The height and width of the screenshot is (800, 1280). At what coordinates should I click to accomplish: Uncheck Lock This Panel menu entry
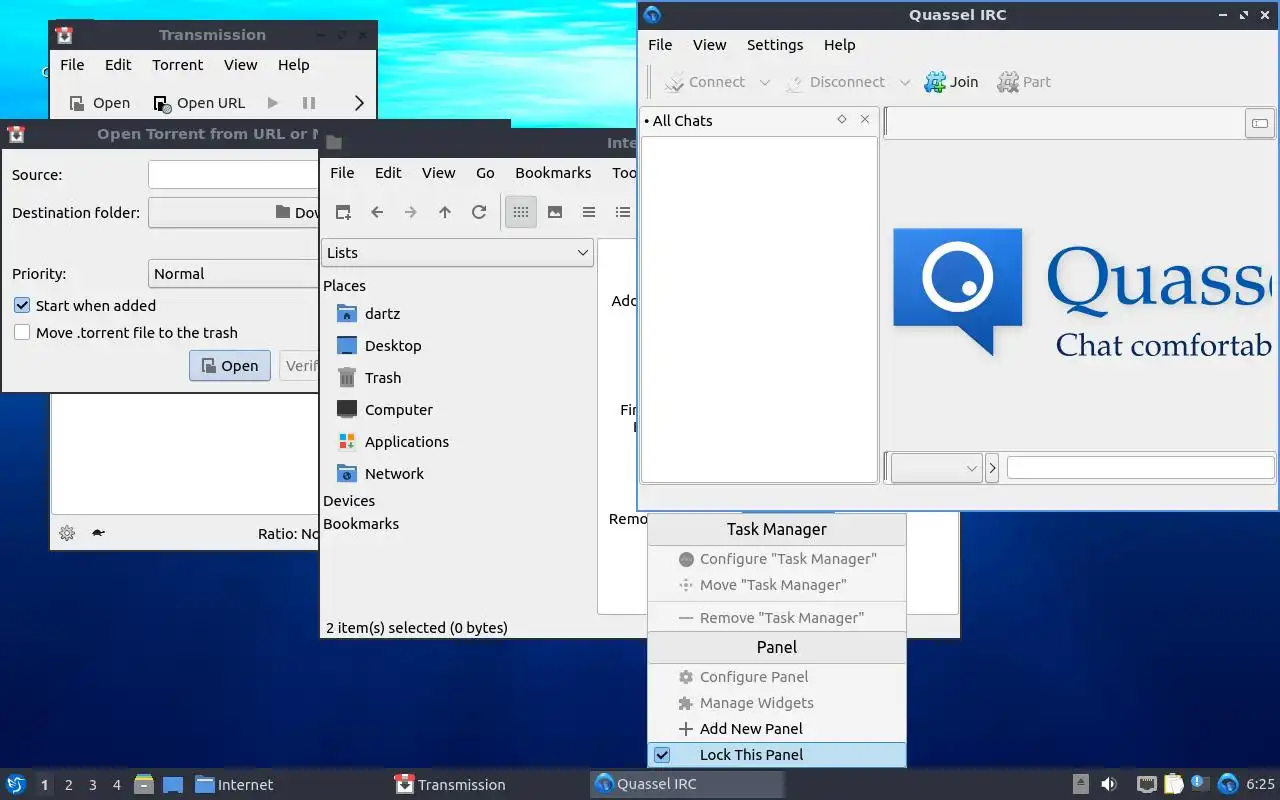pyautogui.click(x=777, y=755)
